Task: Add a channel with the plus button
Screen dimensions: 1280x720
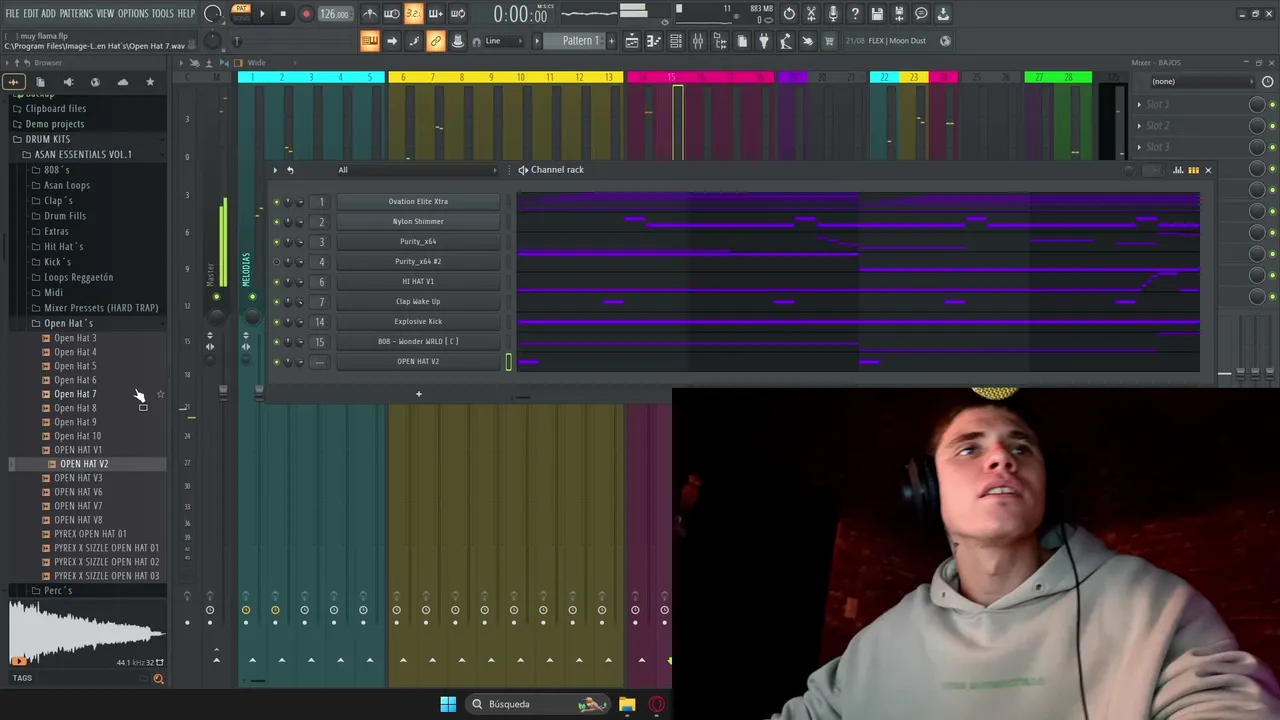Action: [x=419, y=394]
